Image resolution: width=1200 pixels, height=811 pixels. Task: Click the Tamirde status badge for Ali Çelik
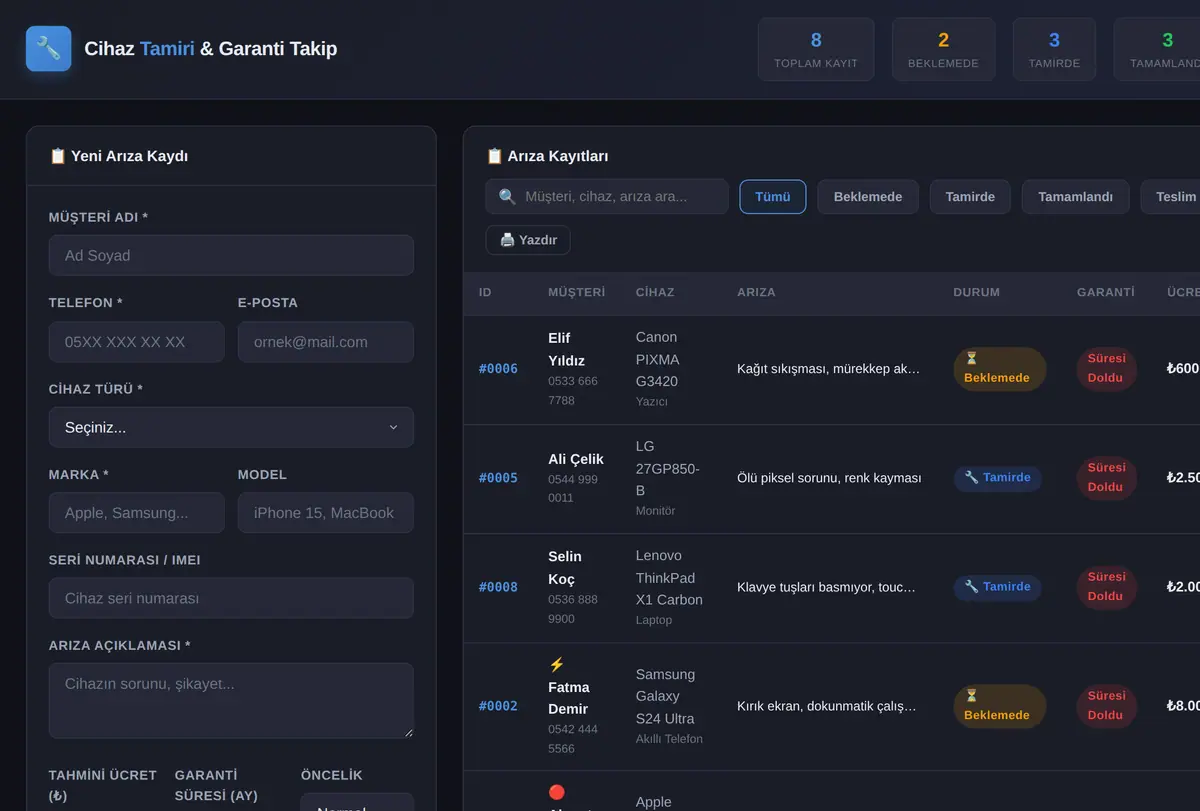pos(997,478)
